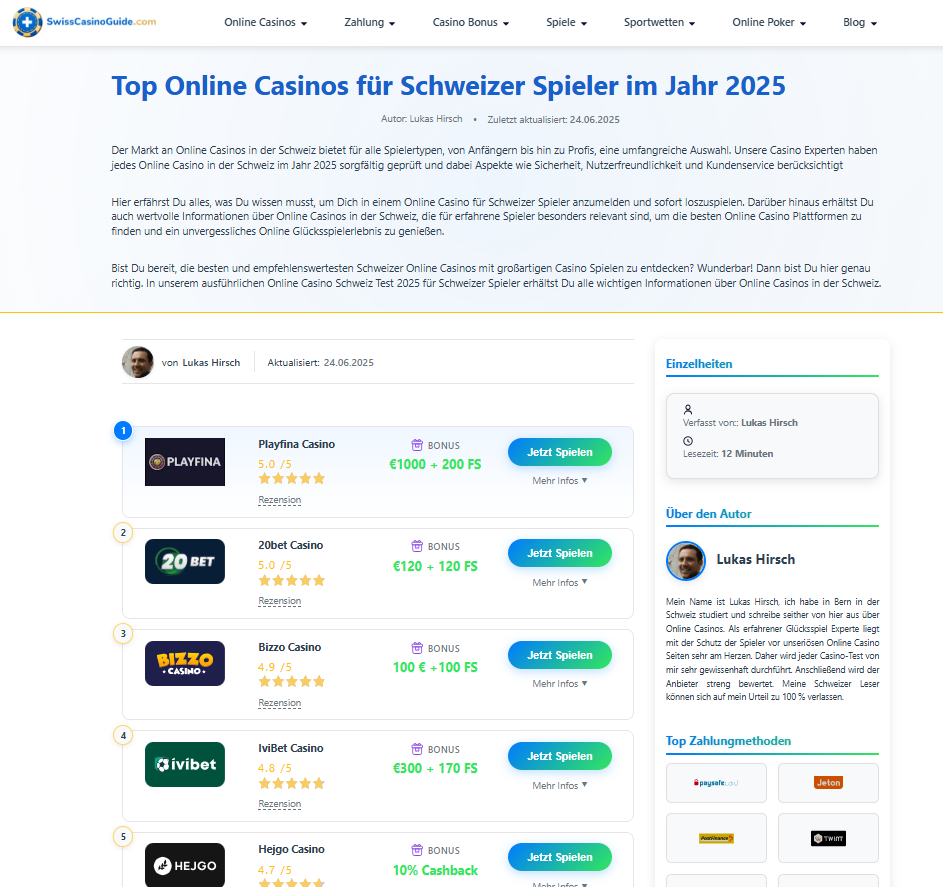Select the TWINT payment method icon
Screen dimensions: 943x887
pos(828,838)
